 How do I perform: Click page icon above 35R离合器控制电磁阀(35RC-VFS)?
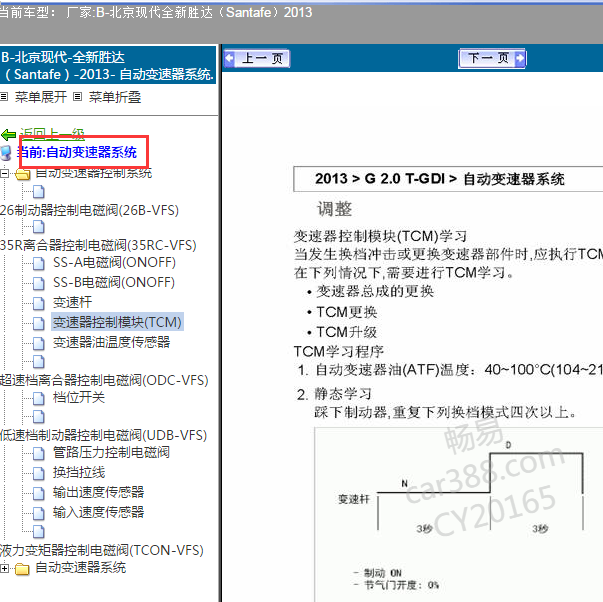(38, 227)
